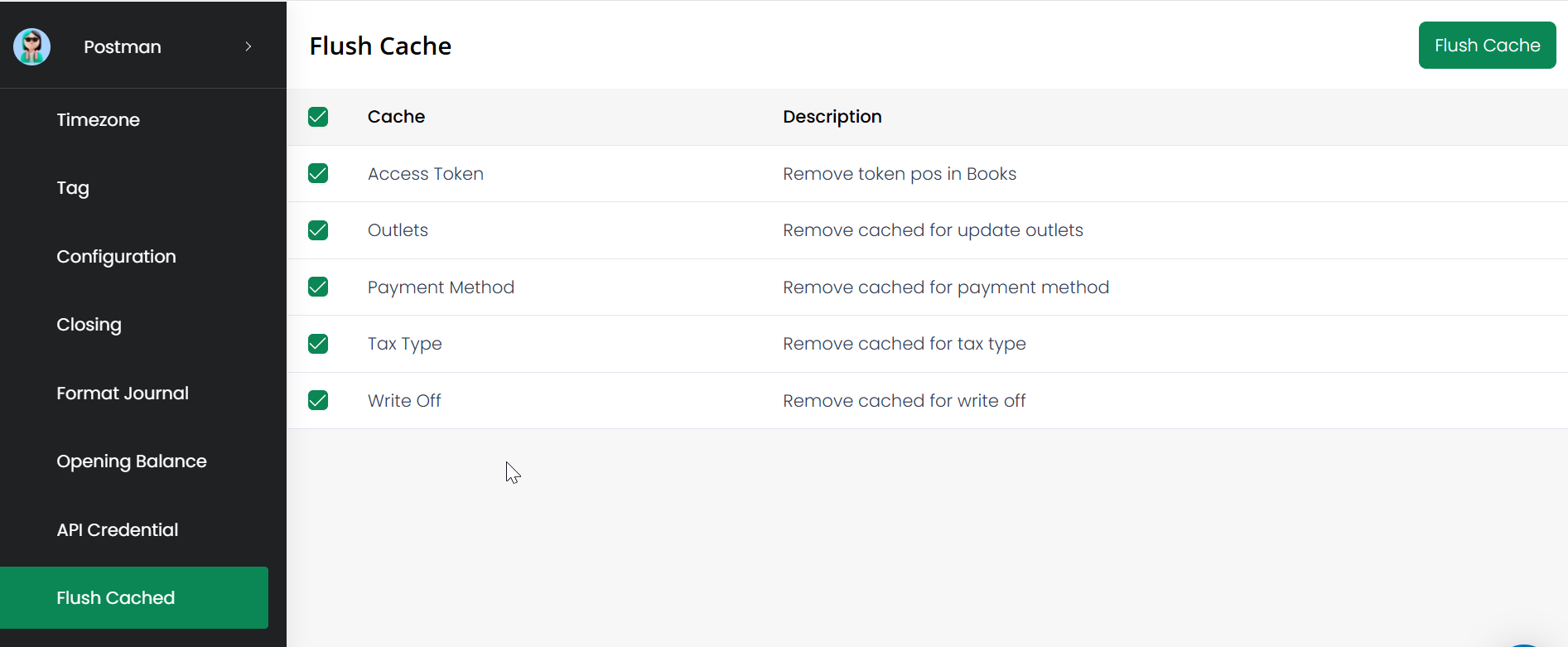The image size is (1568, 647).
Task: Uncheck the Access Token checkbox
Action: click(318, 173)
